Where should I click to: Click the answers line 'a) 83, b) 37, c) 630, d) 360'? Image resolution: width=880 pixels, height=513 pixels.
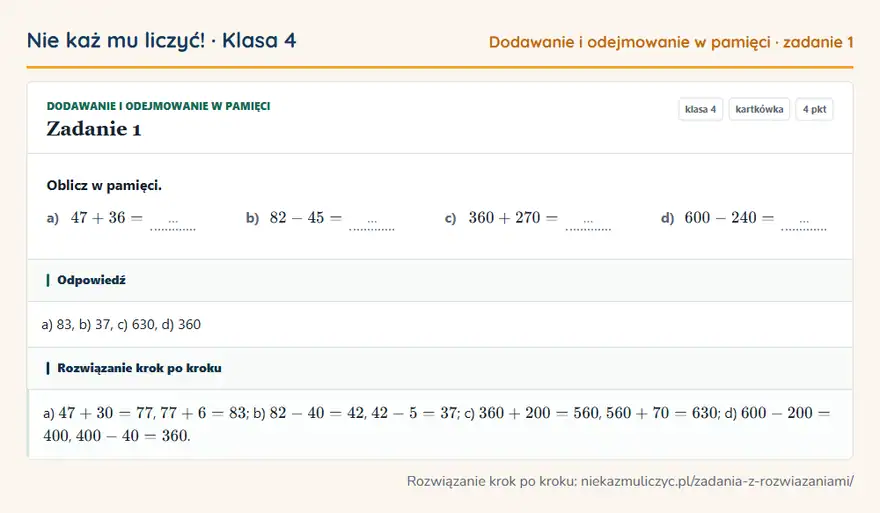click(121, 324)
